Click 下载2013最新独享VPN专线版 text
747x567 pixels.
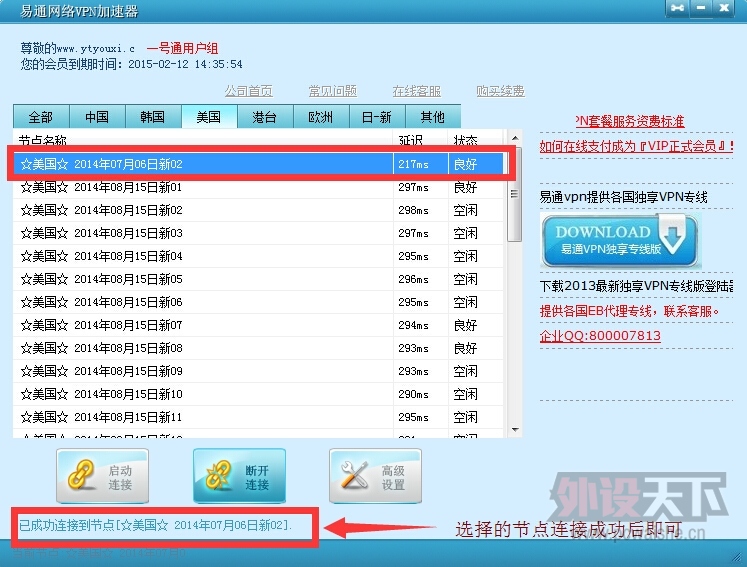coord(636,286)
